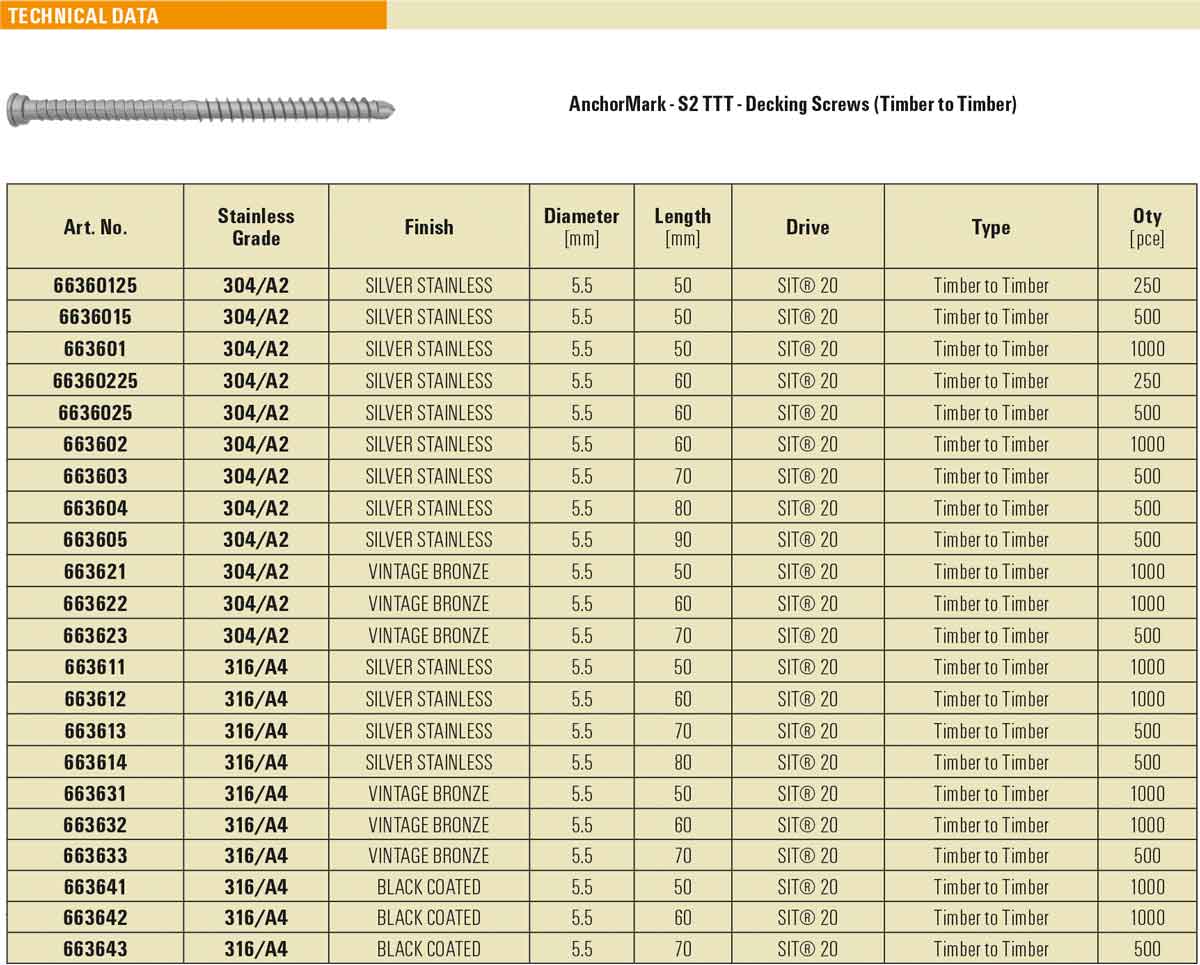This screenshot has width=1200, height=965.
Task: Select the Stainless Grade column header
Action: click(x=256, y=227)
